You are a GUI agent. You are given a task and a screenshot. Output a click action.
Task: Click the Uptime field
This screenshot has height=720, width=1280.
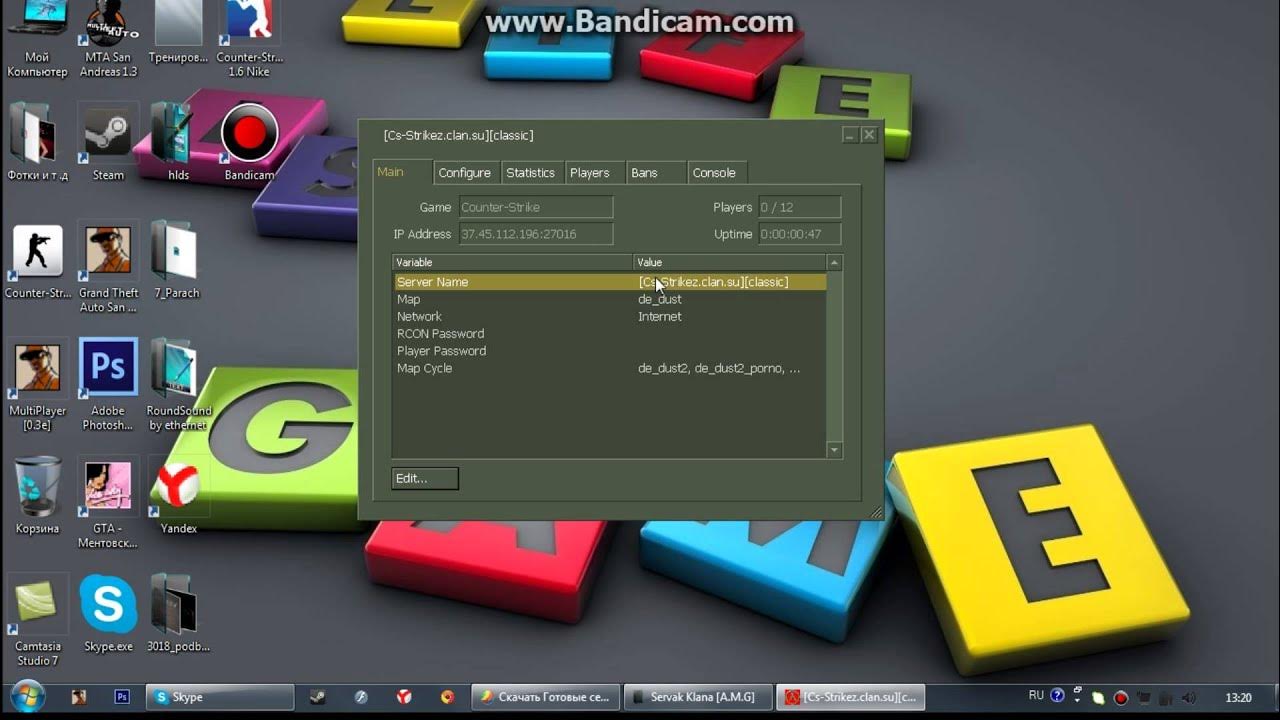pos(799,234)
